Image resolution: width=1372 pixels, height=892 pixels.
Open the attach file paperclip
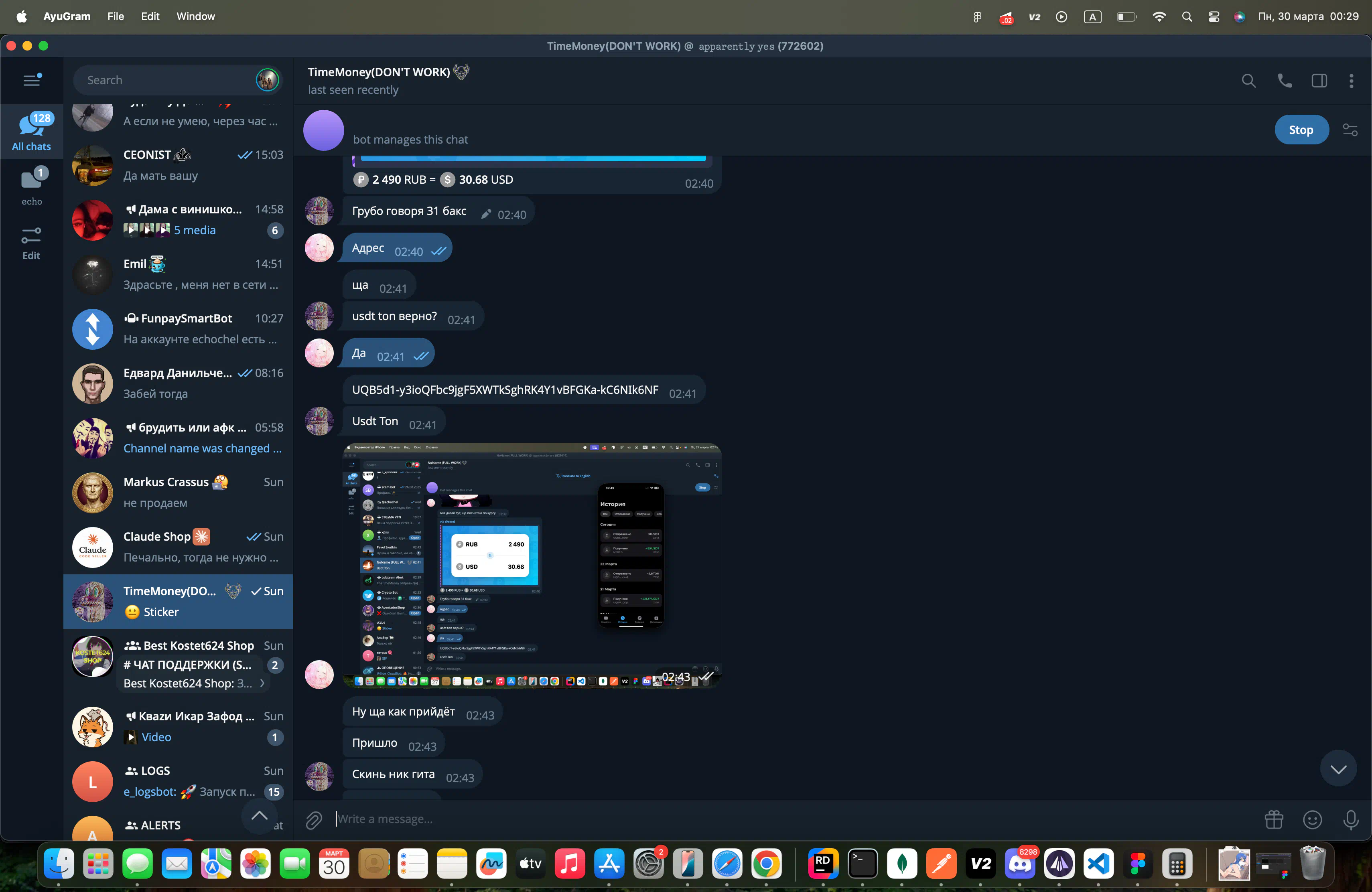[x=314, y=819]
